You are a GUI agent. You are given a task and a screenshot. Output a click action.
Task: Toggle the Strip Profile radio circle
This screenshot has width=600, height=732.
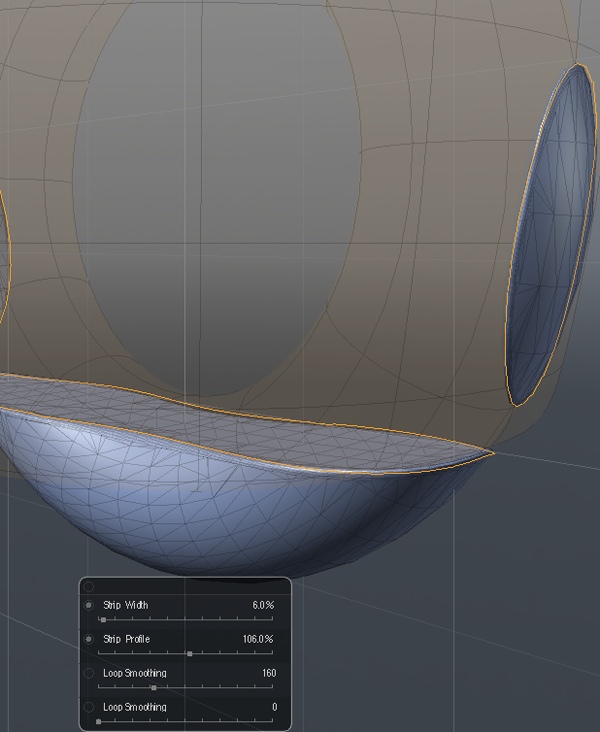89,639
